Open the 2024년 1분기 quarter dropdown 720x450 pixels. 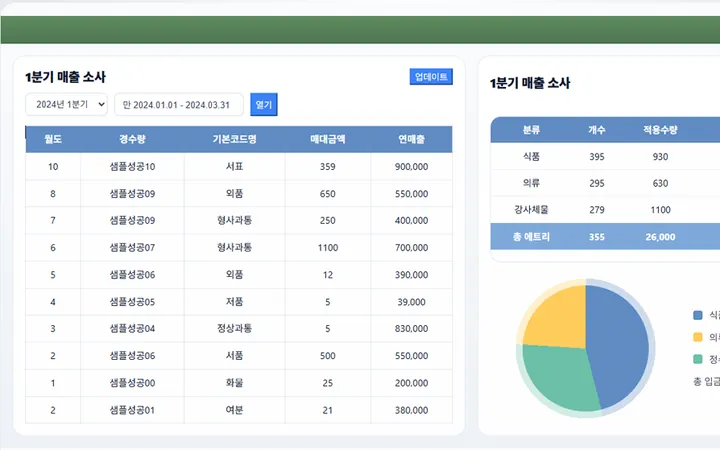pos(66,105)
